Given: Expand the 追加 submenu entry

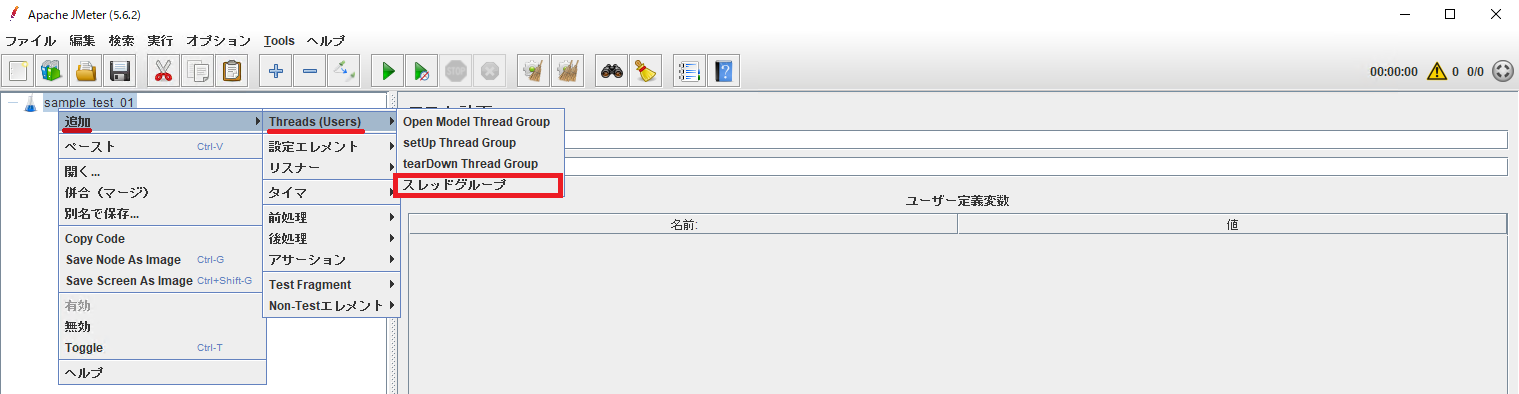Looking at the screenshot, I should (162, 121).
